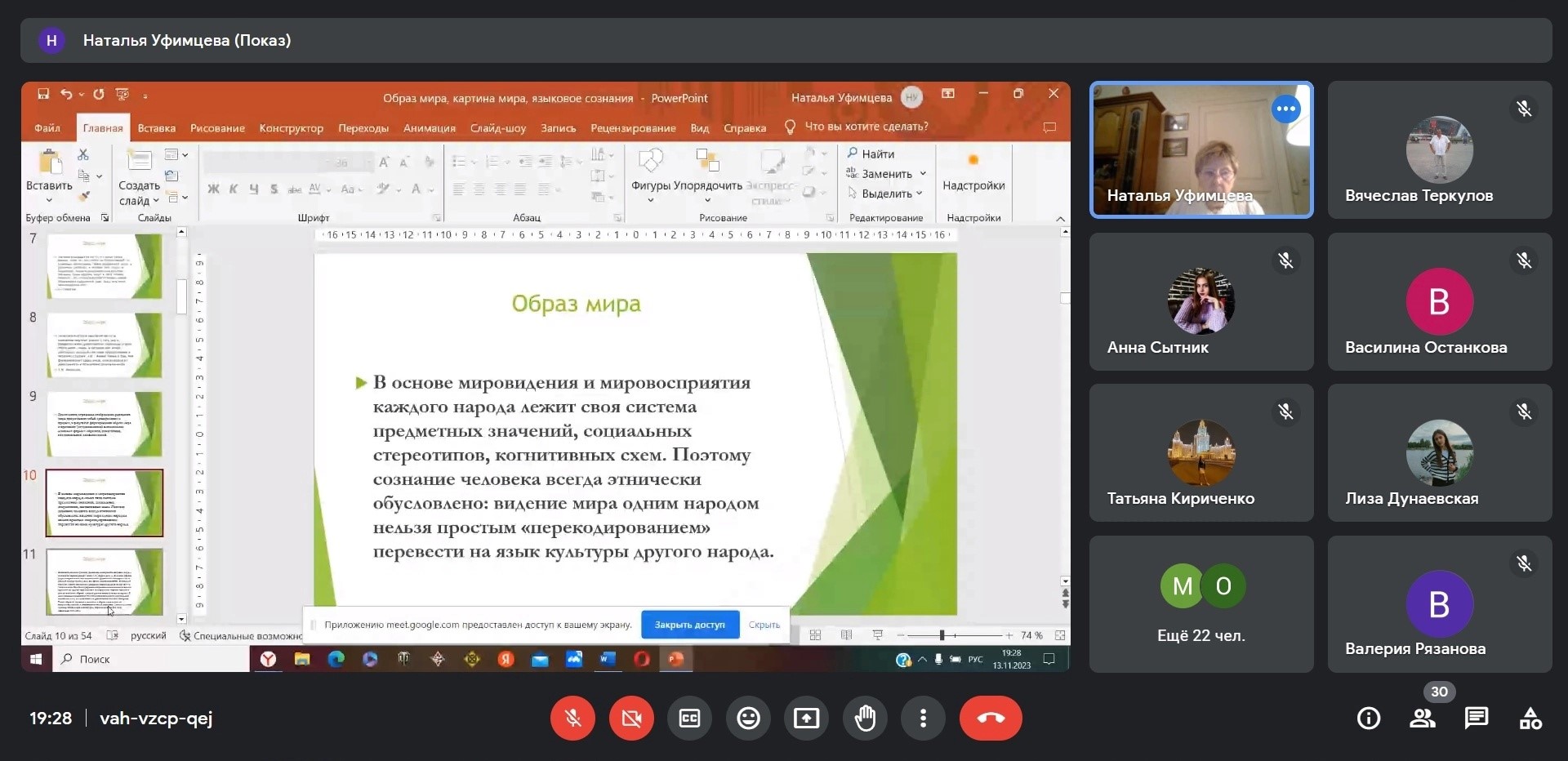Click the Найти search tool
This screenshot has height=761, width=1568.
coord(871,154)
